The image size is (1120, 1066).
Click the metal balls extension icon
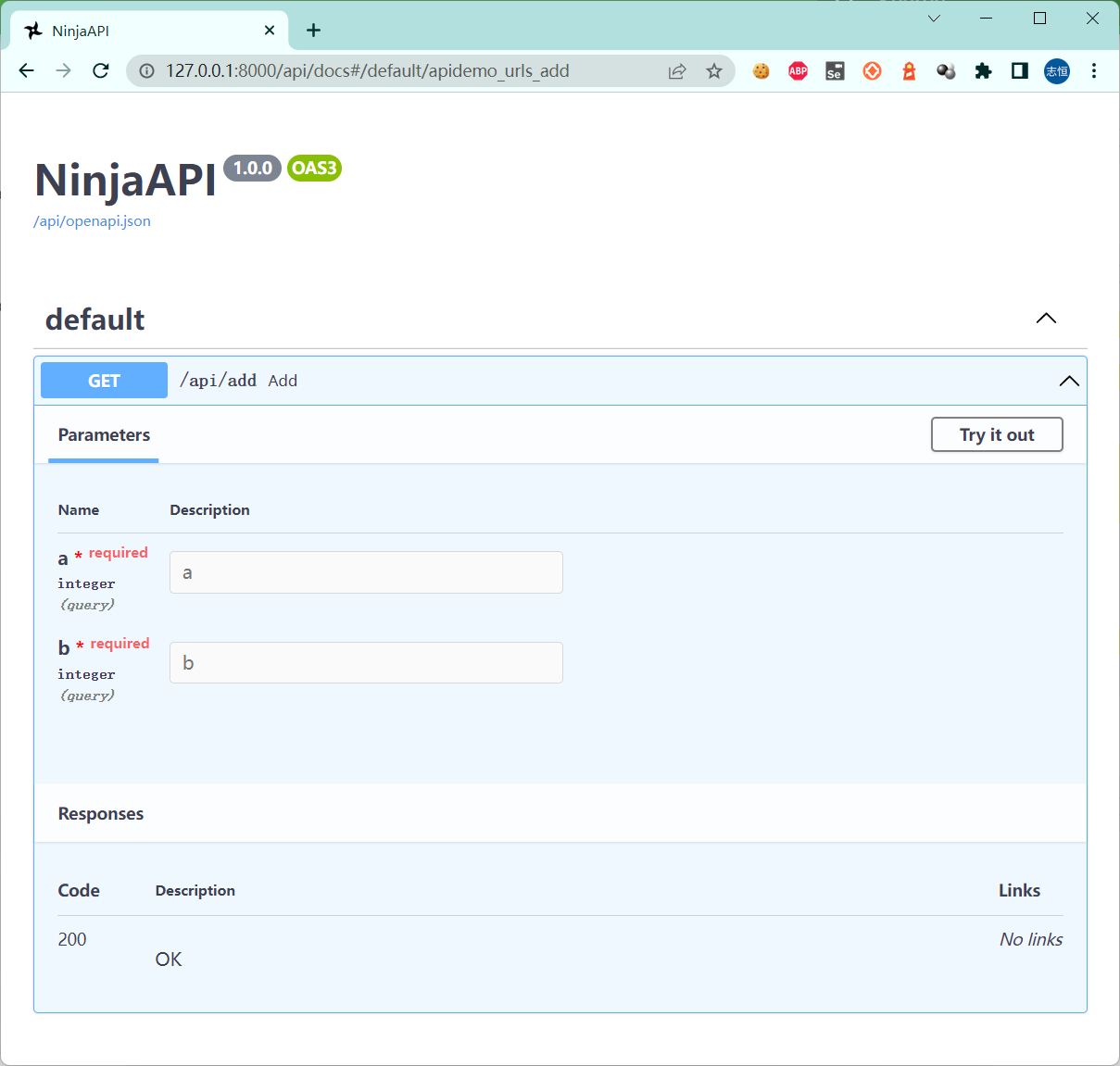946,70
